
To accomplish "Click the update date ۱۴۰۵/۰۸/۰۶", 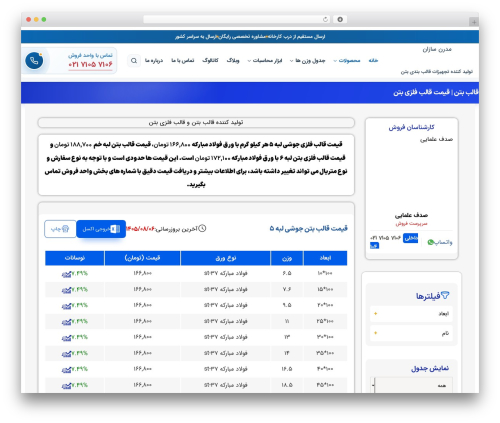I will pyautogui.click(x=141, y=229).
